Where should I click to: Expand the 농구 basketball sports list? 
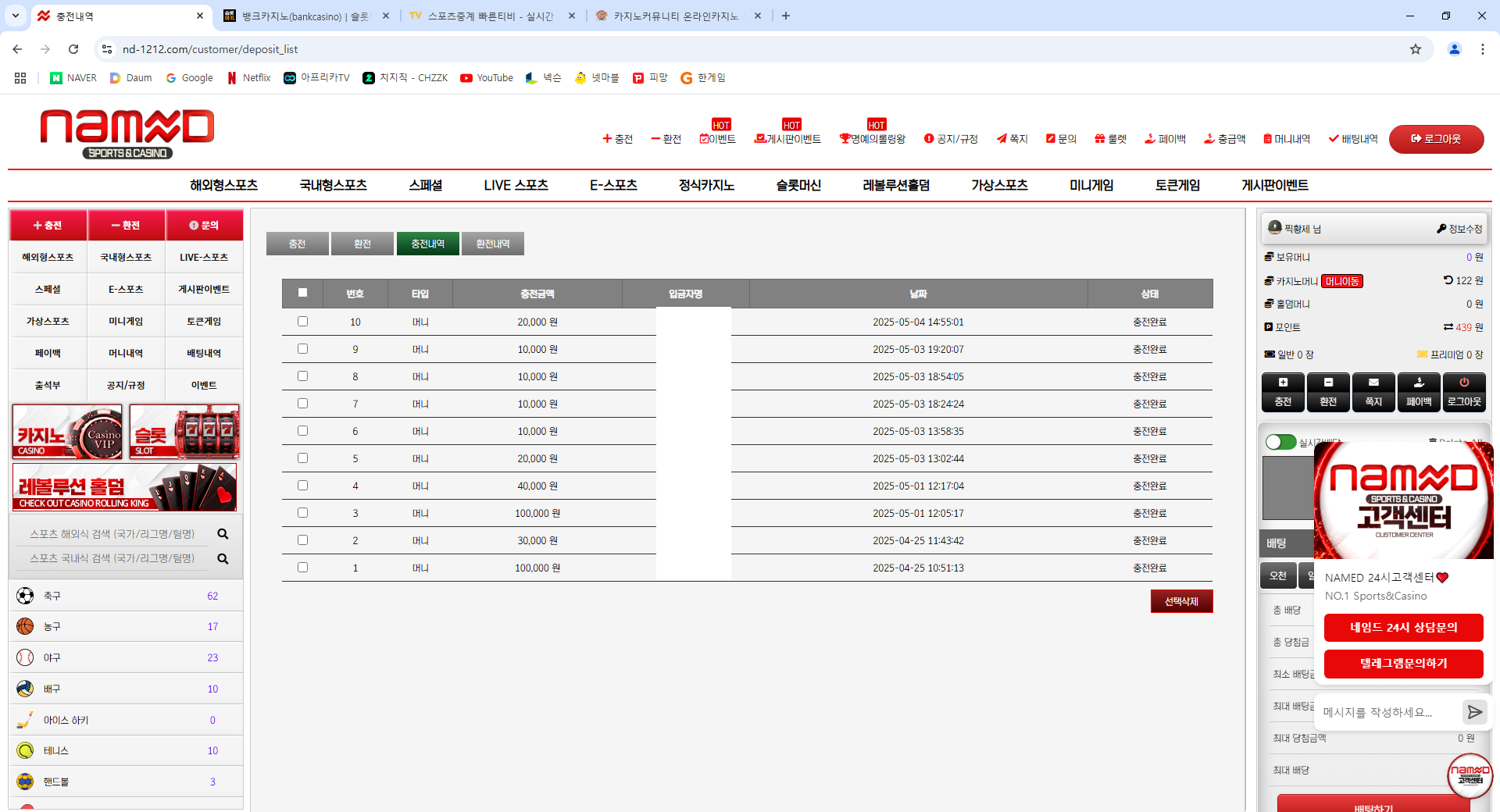126,626
